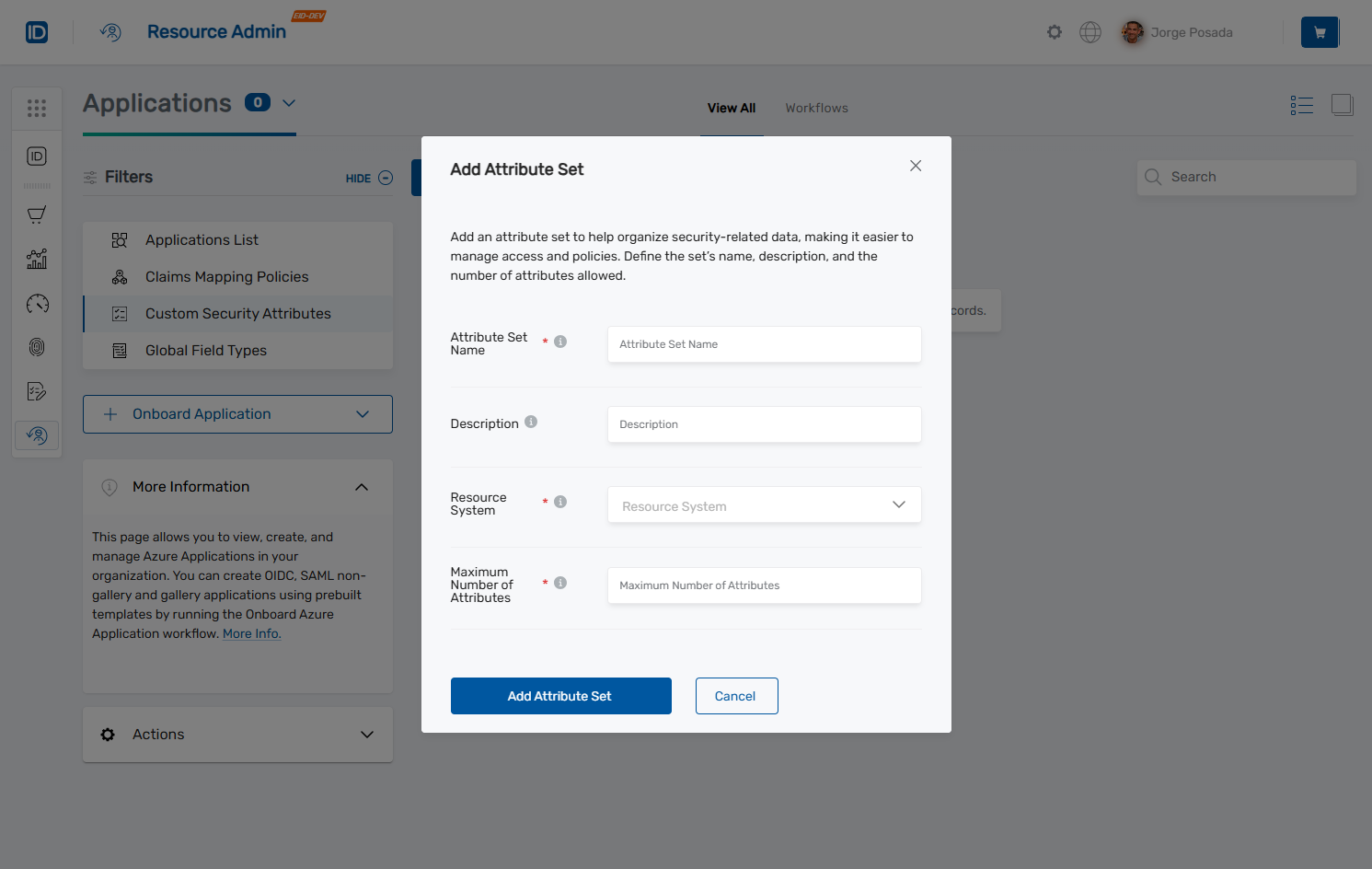
Task: Type in the Attribute Set Name field
Action: pos(764,343)
